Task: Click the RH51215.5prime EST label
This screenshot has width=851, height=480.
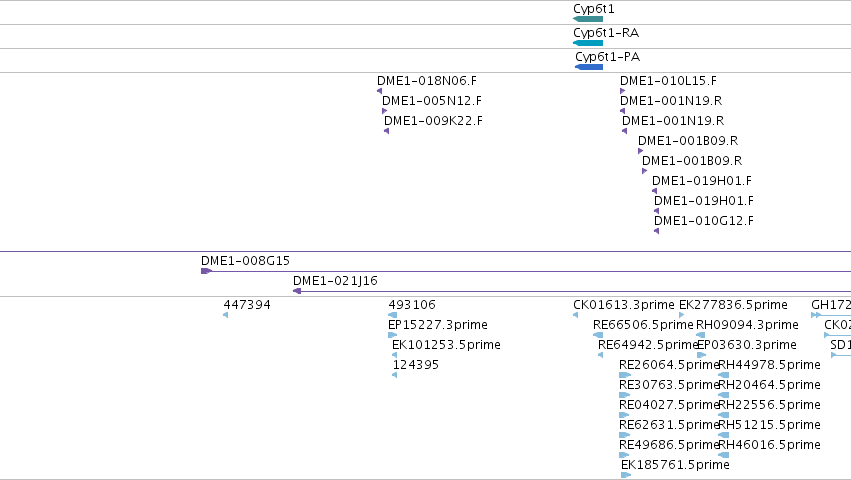Action: point(770,425)
